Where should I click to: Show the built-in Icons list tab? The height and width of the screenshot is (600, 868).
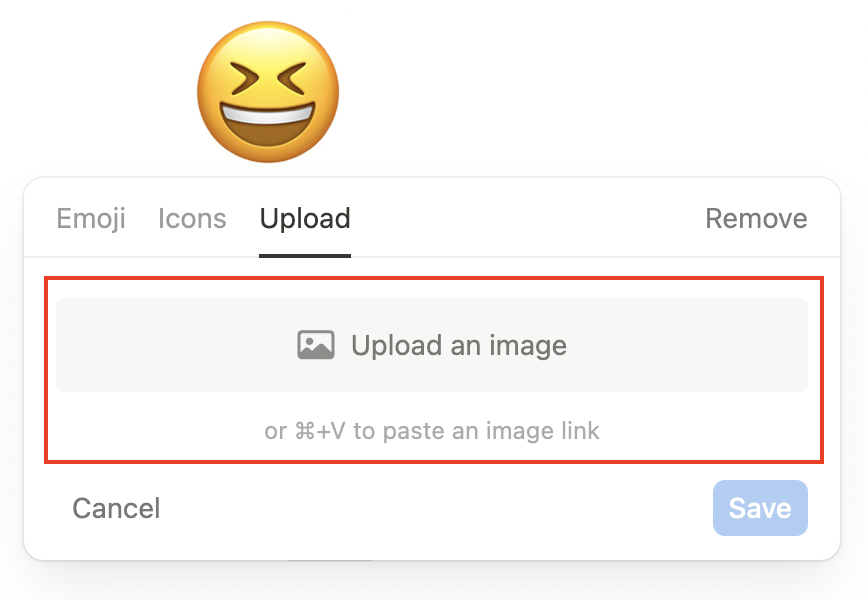click(192, 218)
